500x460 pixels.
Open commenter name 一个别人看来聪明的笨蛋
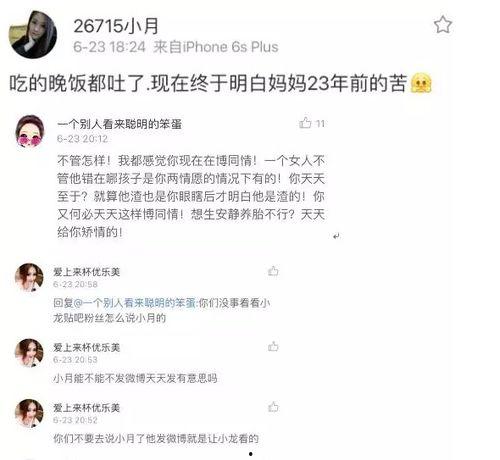[x=119, y=124]
